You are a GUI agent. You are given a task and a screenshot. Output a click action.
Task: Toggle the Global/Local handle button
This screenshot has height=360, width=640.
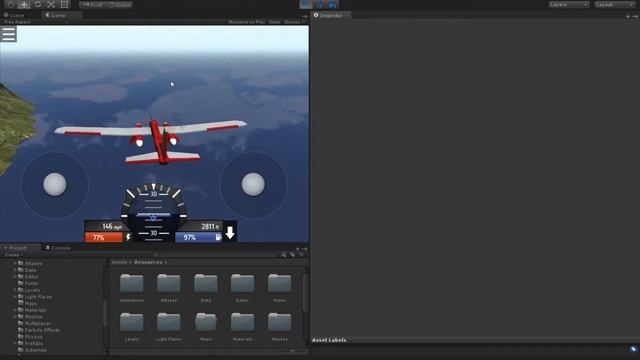(120, 5)
